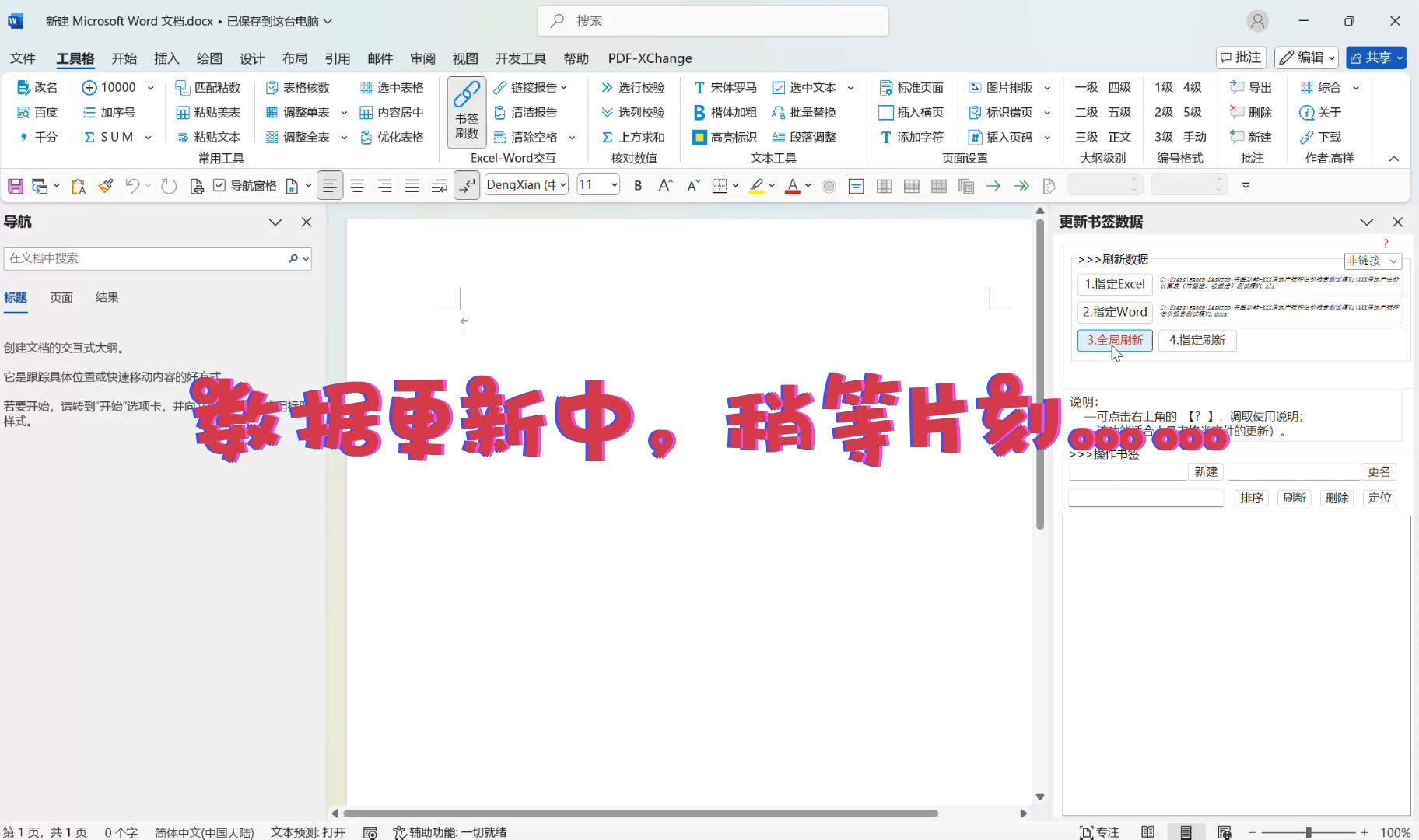
Task: Toggle 选中文本 checkbox tool
Action: pos(804,87)
